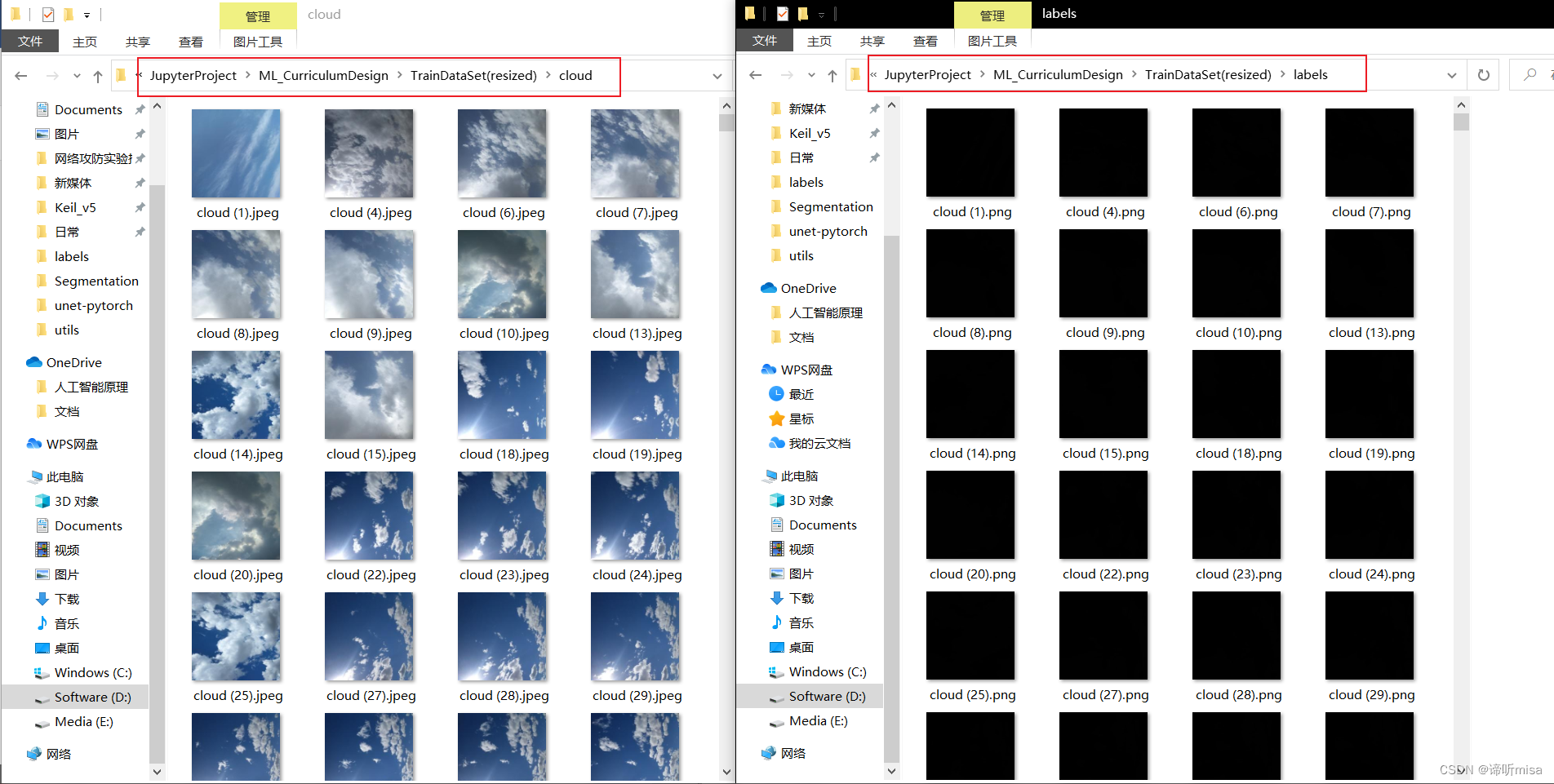Open unet-pytorch folder in cloud window sidebar
Image resolution: width=1554 pixels, height=784 pixels.
click(85, 305)
